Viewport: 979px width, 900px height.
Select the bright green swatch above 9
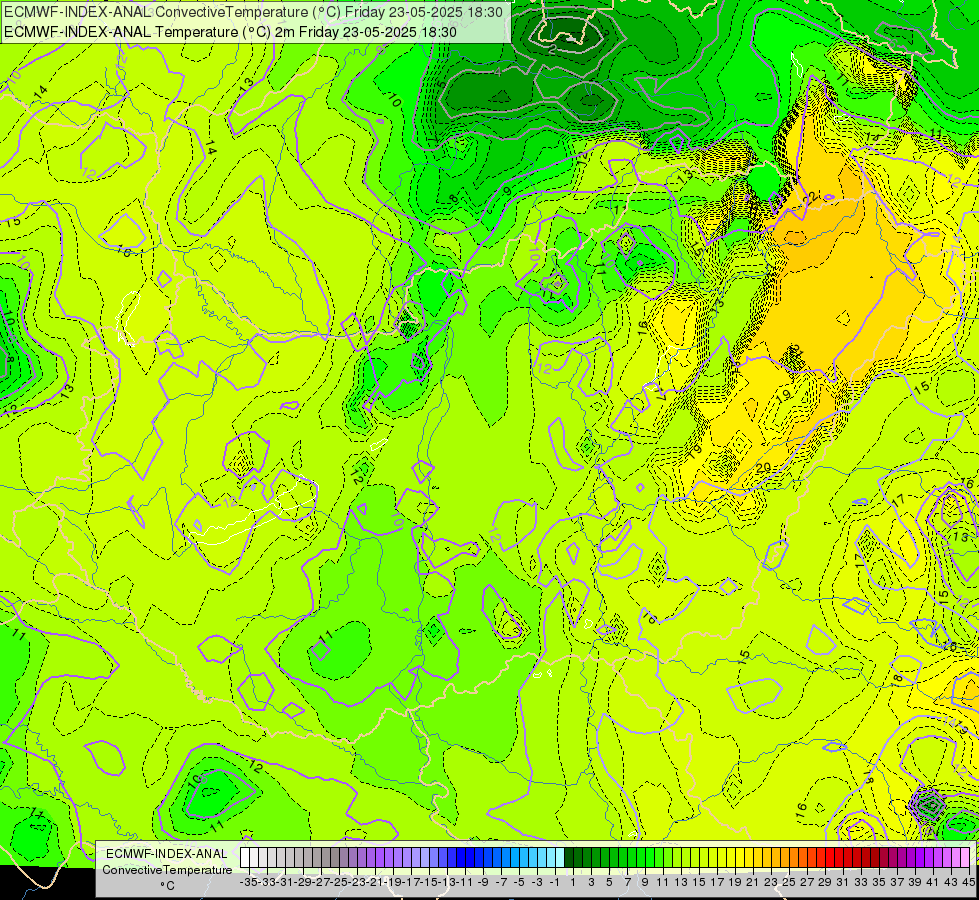642,858
